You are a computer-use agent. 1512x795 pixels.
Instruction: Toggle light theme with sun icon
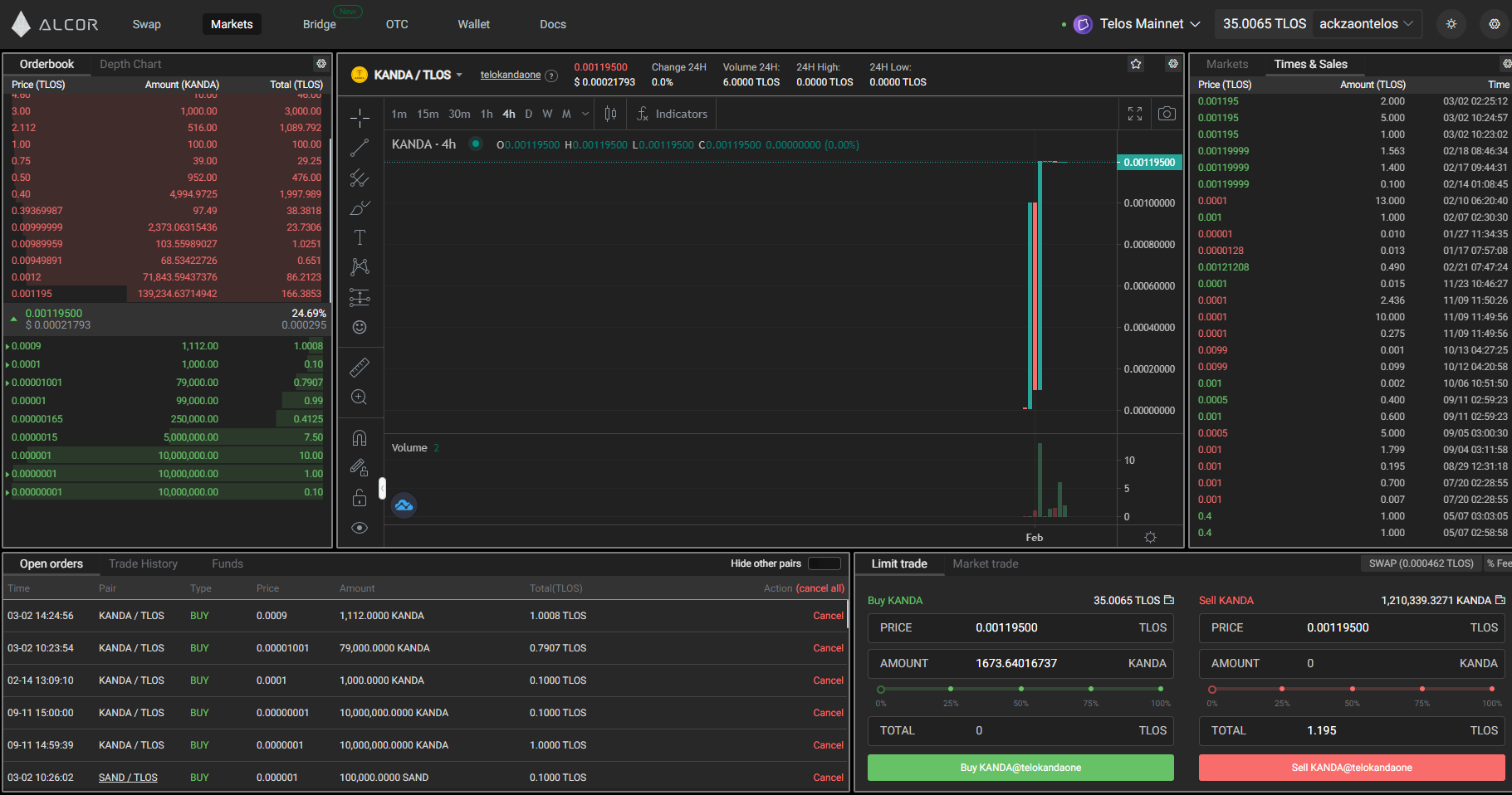(x=1451, y=24)
